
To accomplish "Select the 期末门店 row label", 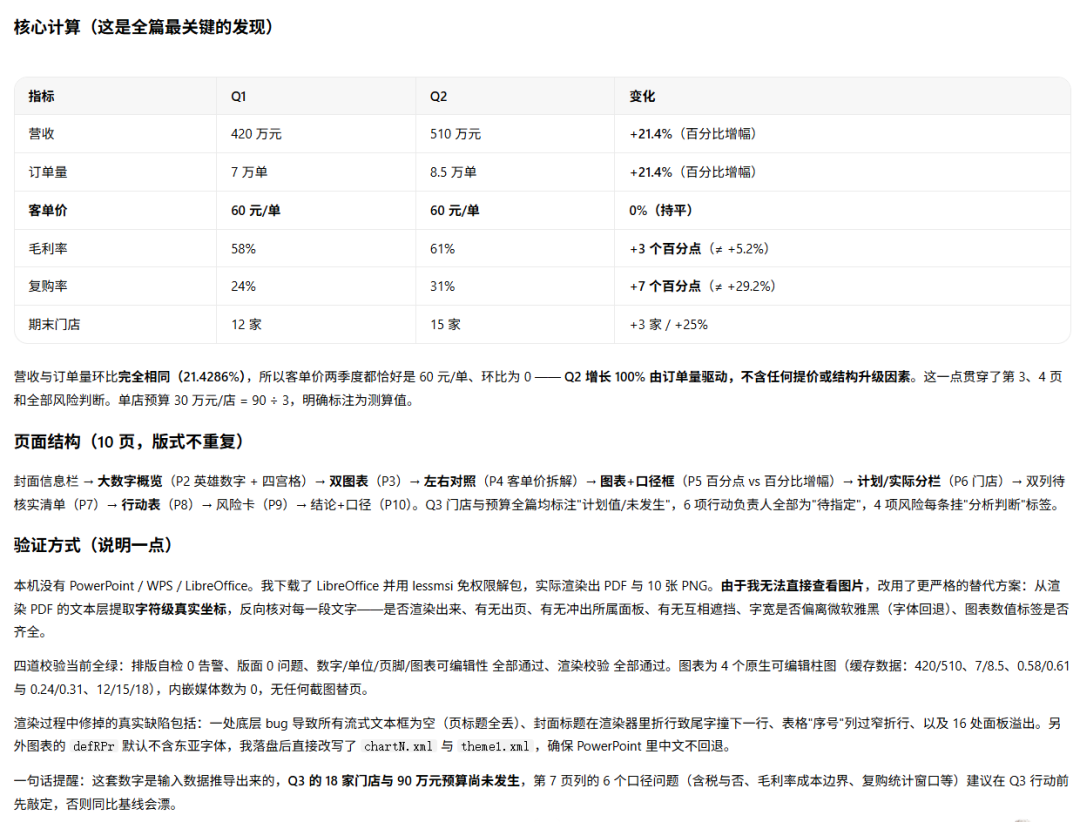I will click(54, 325).
